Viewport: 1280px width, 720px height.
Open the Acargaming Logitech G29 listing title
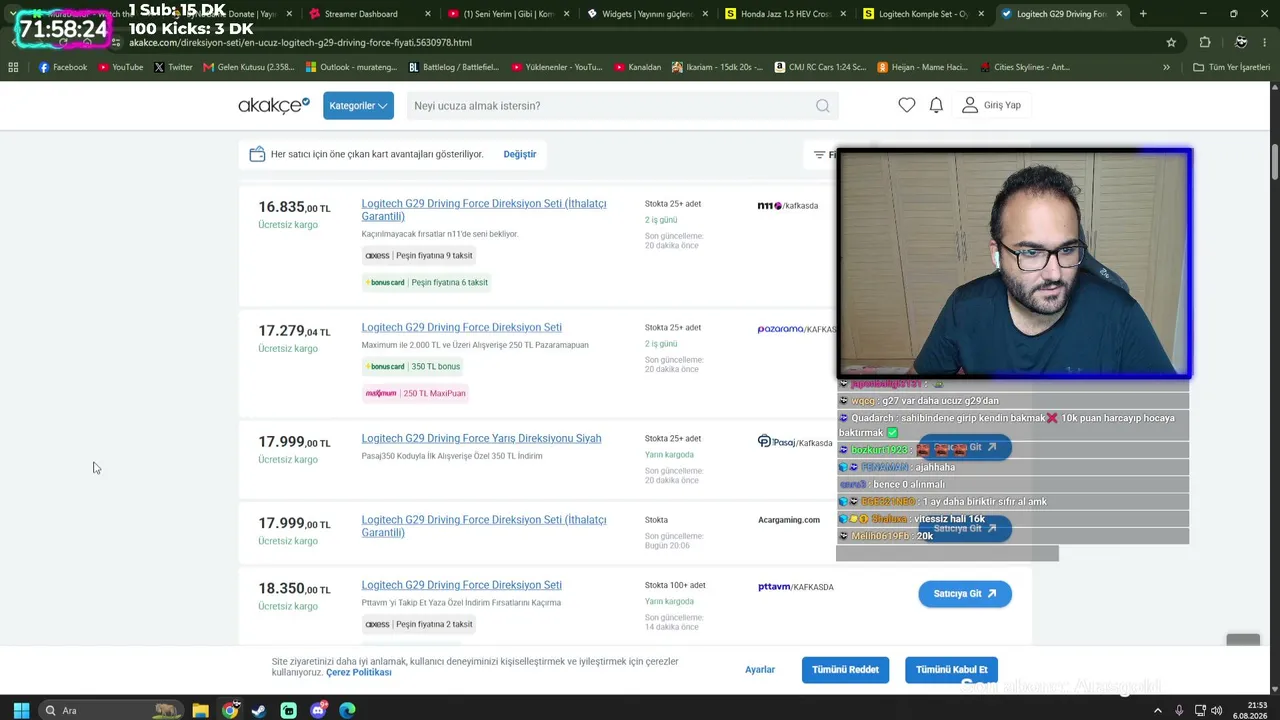484,526
